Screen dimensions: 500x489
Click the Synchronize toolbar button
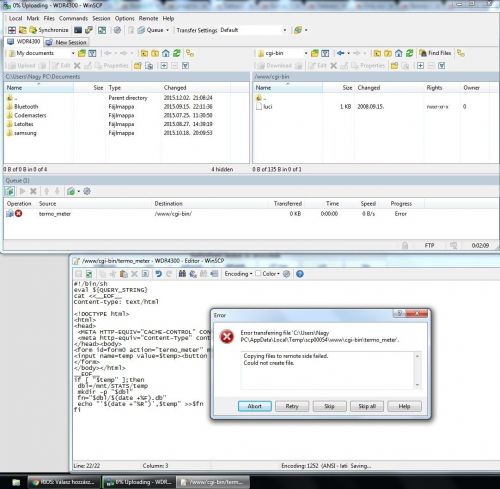[x=49, y=30]
